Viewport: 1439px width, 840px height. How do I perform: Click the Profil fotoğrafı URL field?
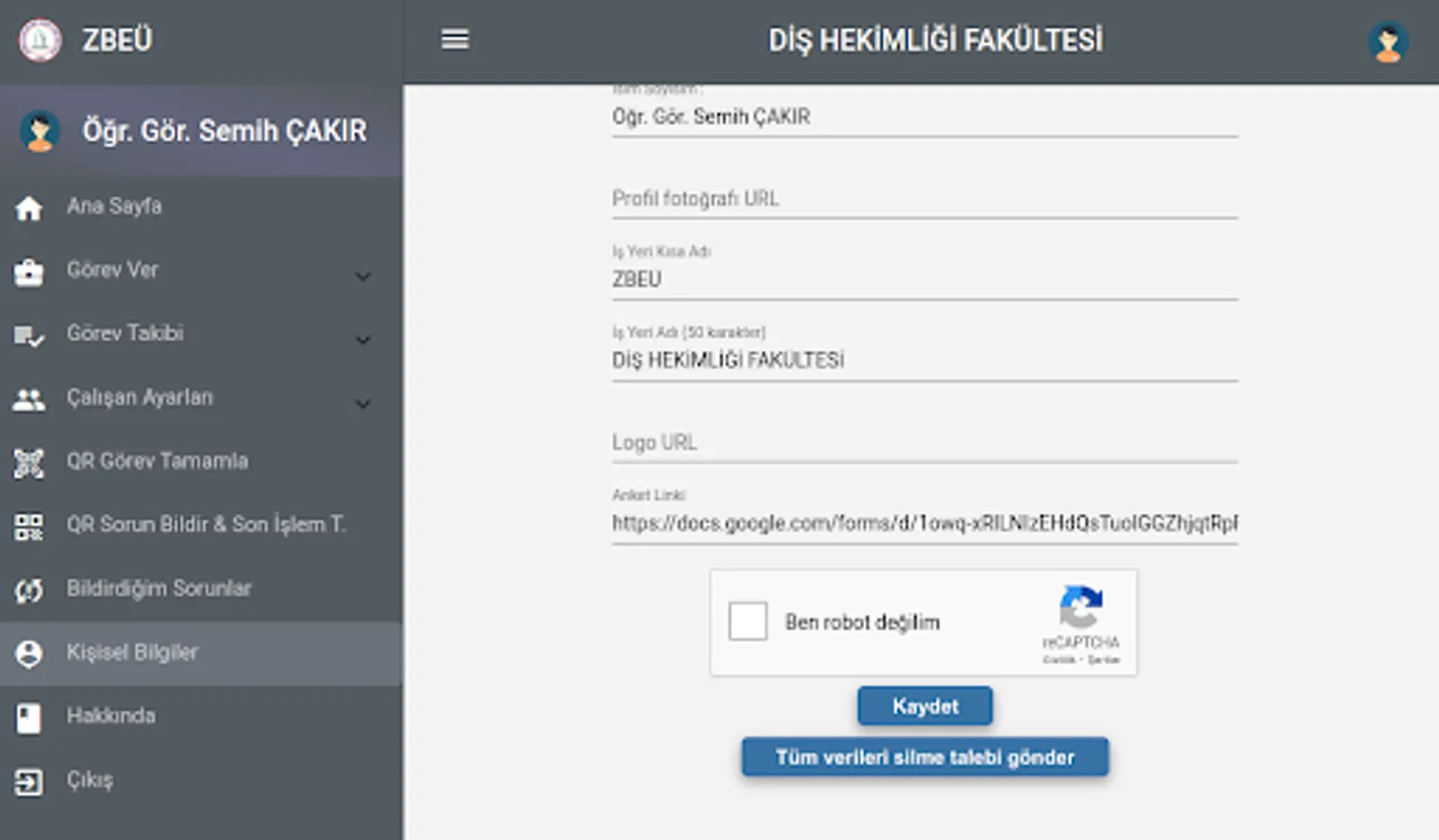coord(924,199)
